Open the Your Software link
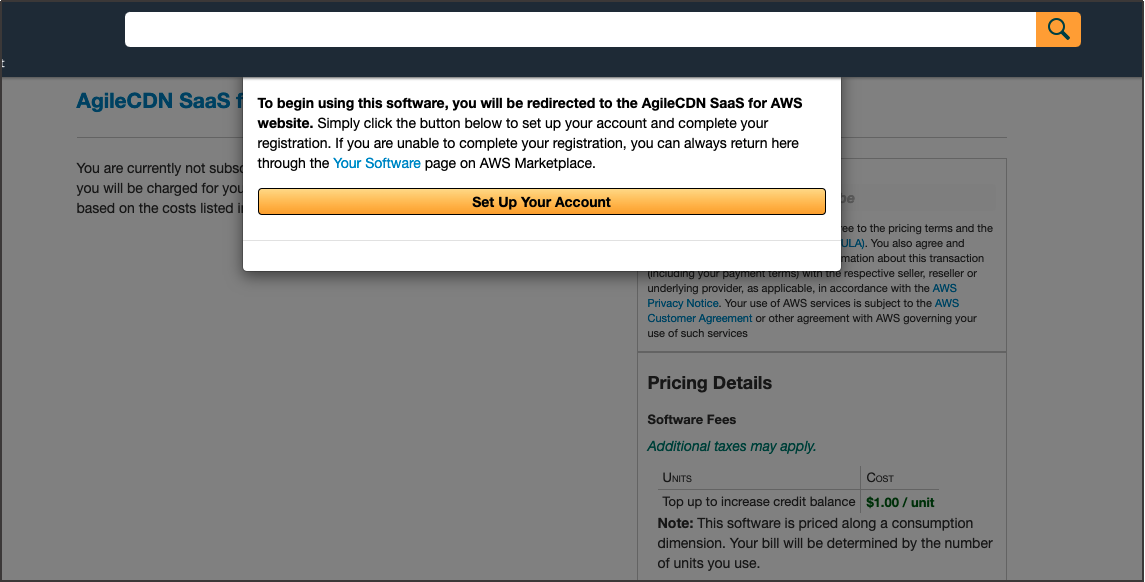The height and width of the screenshot is (582, 1145). click(376, 163)
